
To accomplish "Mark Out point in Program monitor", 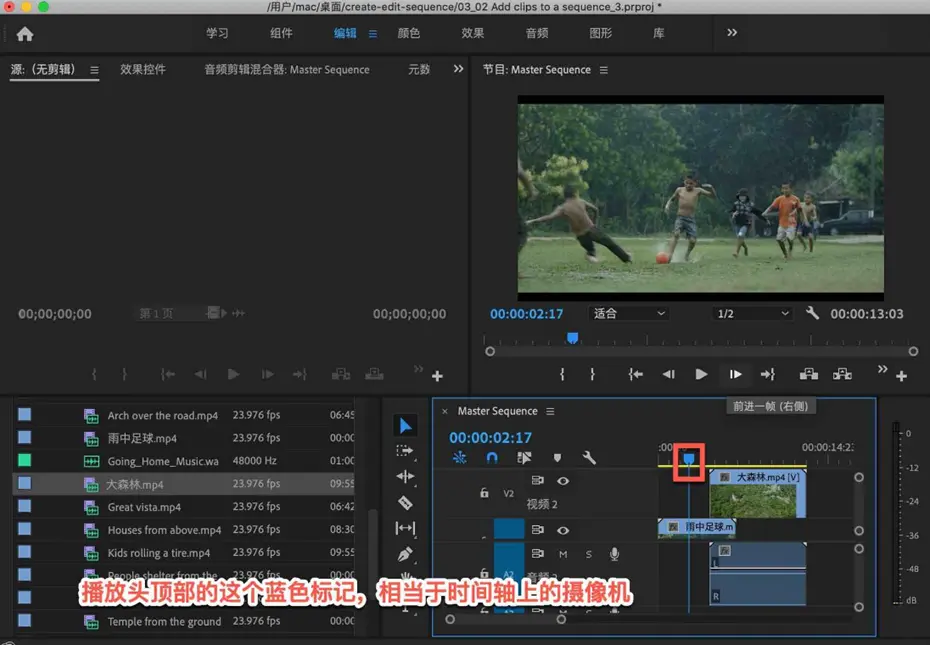I will (592, 374).
